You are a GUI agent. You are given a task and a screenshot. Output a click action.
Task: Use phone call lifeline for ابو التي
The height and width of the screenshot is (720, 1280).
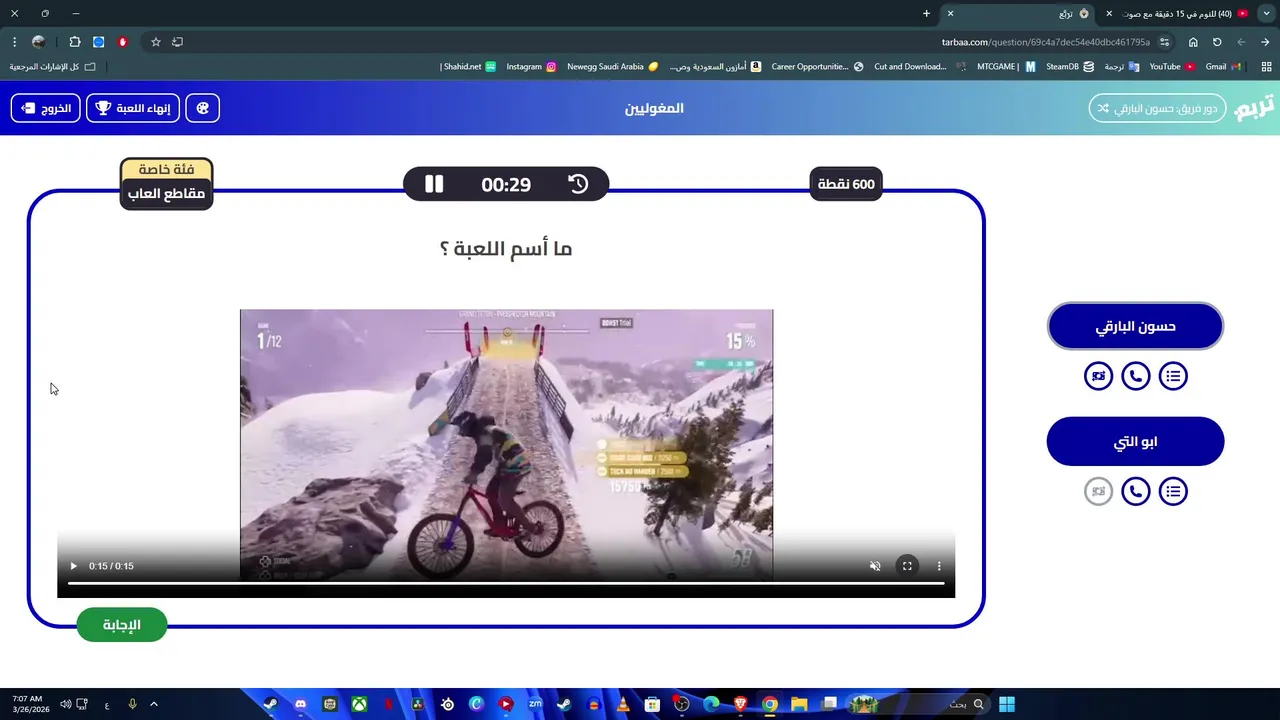[1136, 491]
